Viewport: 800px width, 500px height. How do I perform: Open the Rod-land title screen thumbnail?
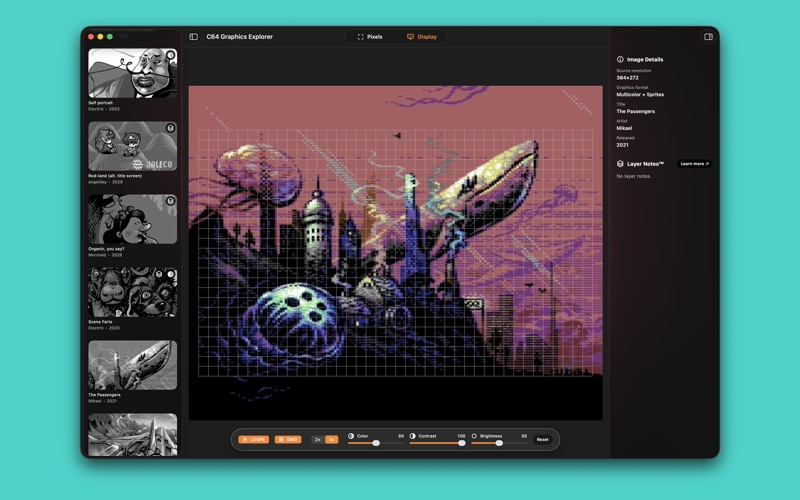[133, 146]
